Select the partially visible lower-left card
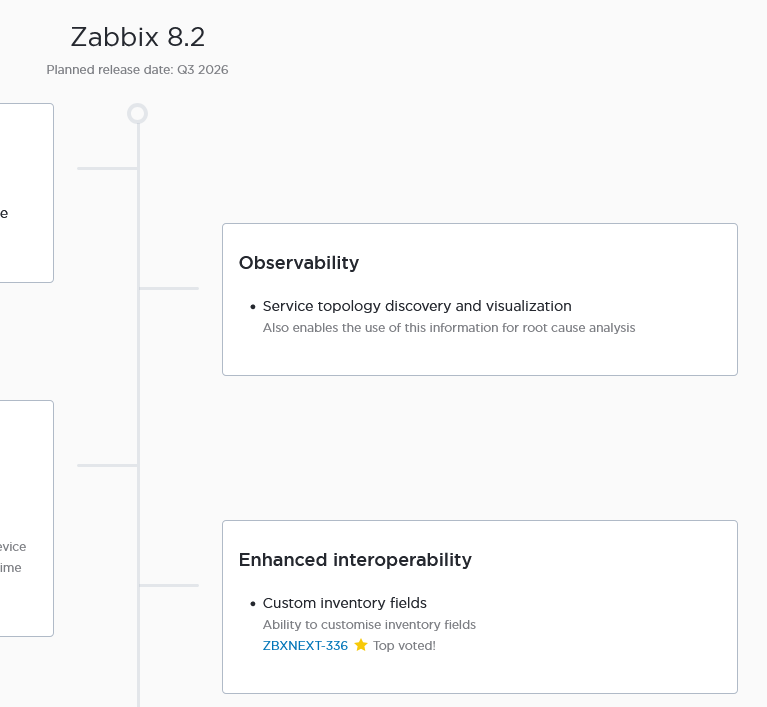The image size is (767, 707). coord(26,518)
